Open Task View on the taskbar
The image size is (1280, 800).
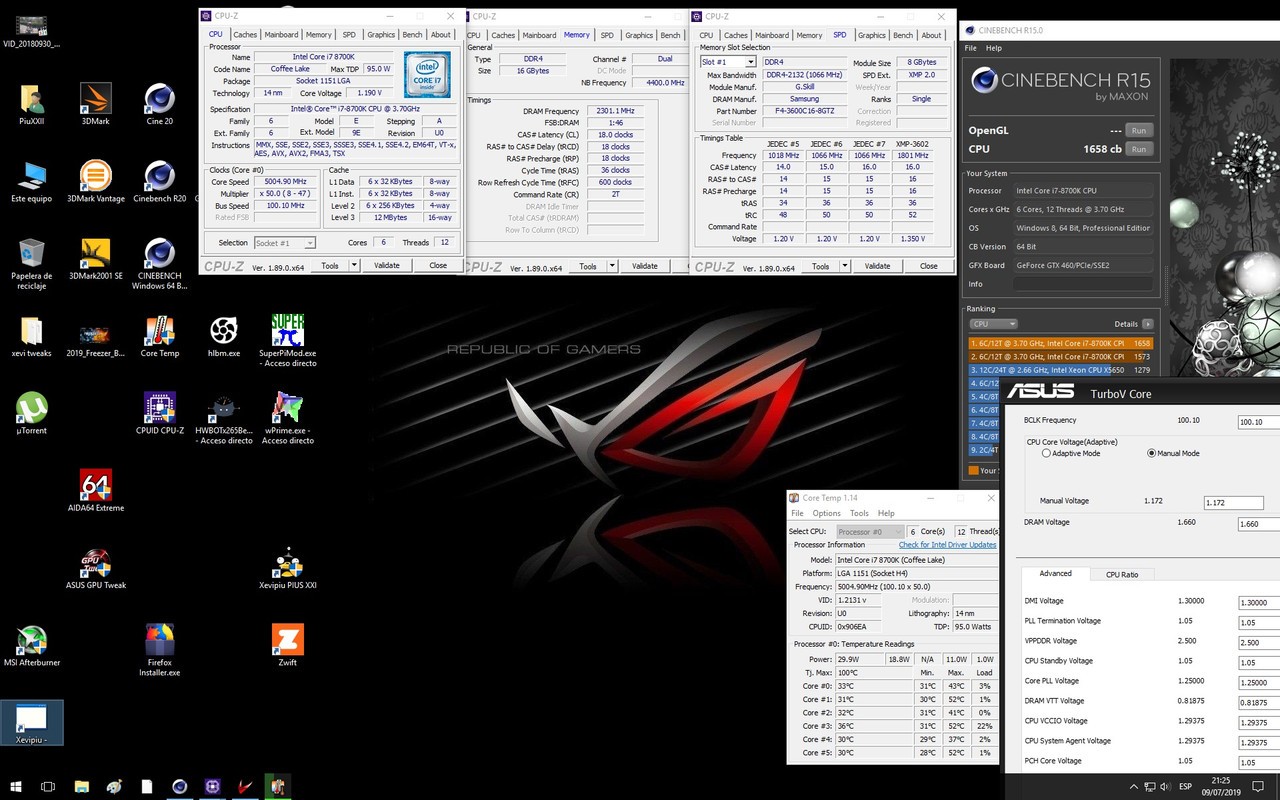48,787
